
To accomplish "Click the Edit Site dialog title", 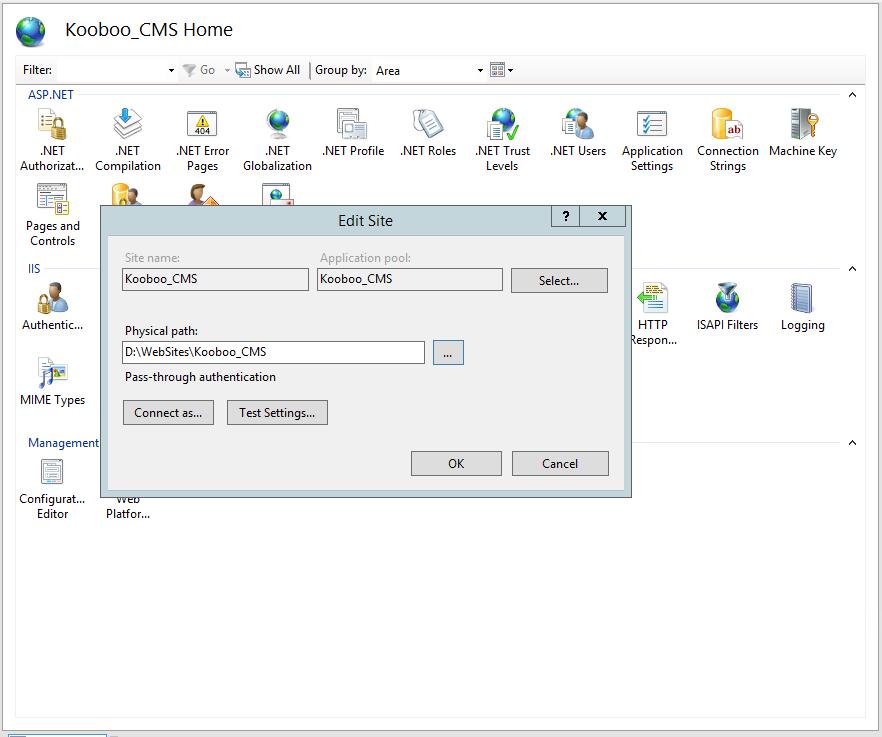I will tap(366, 221).
